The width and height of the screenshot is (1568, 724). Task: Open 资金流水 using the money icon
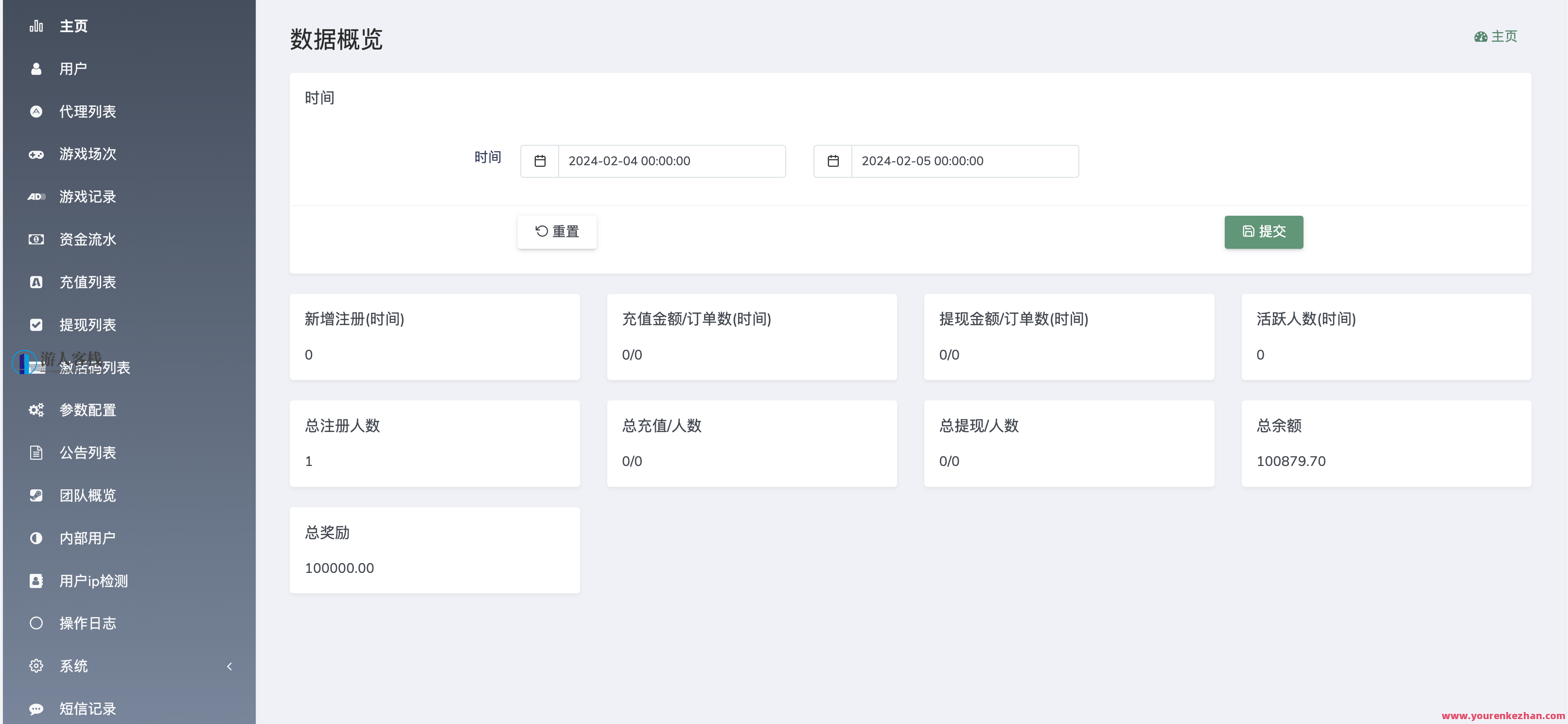[36, 239]
